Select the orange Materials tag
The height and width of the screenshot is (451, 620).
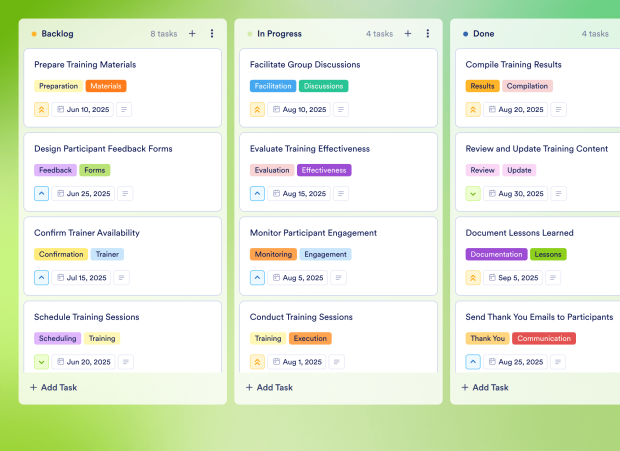tap(106, 86)
